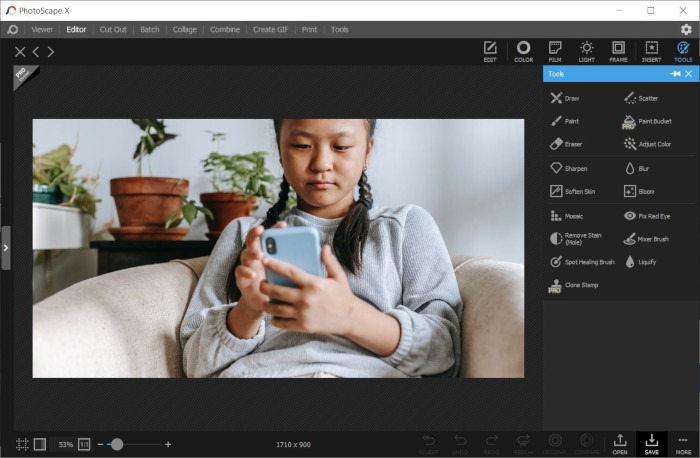Screen dimensions: 700x458
Task: Click the PhotoScape home swirl icon
Action: tap(12, 29)
